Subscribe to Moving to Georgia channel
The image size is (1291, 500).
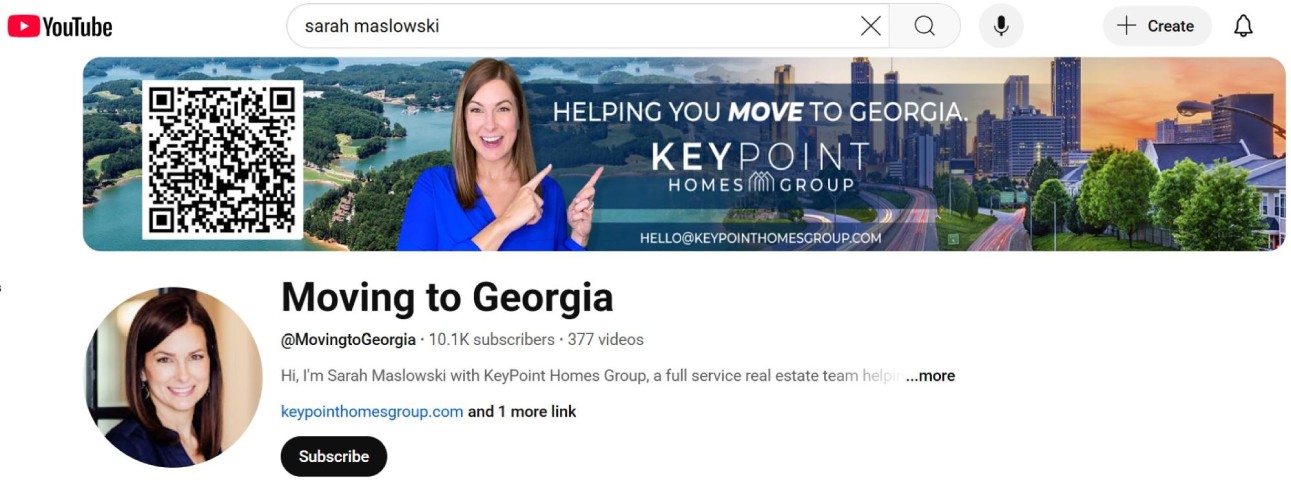pyautogui.click(x=334, y=456)
